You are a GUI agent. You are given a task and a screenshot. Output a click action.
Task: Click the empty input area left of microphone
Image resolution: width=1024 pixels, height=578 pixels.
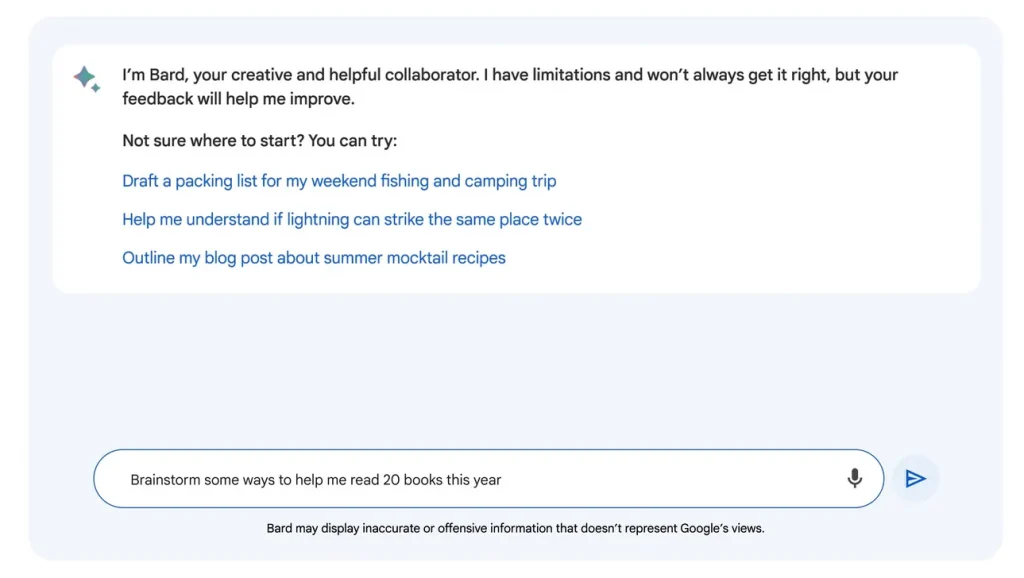(x=680, y=479)
